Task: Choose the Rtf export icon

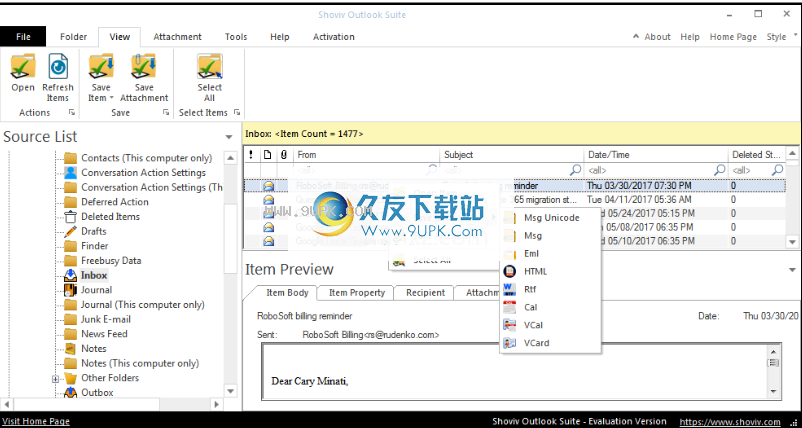Action: pyautogui.click(x=510, y=289)
